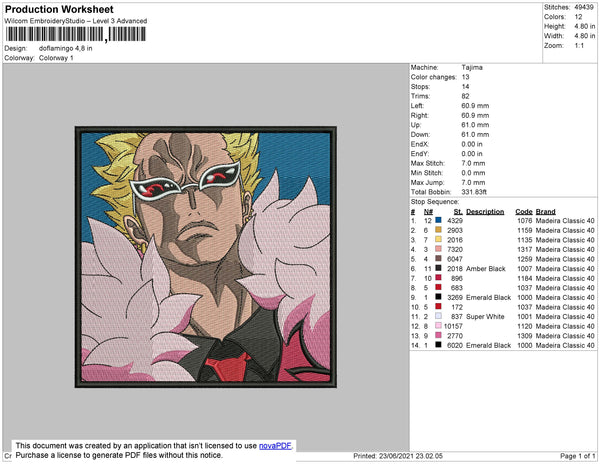Click the Super White swatch in stop 11
The height and width of the screenshot is (464, 600).
click(438, 316)
